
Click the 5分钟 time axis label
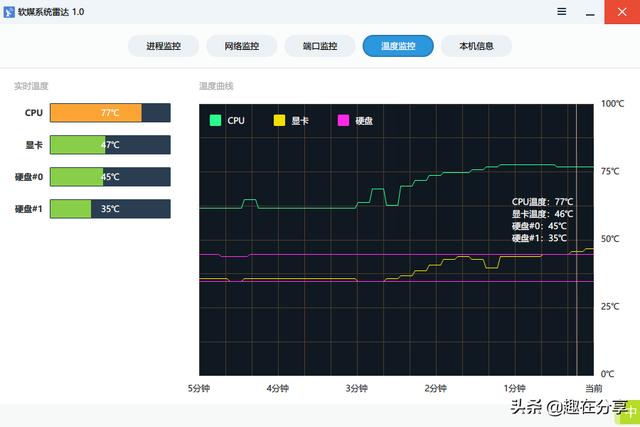[x=199, y=388]
